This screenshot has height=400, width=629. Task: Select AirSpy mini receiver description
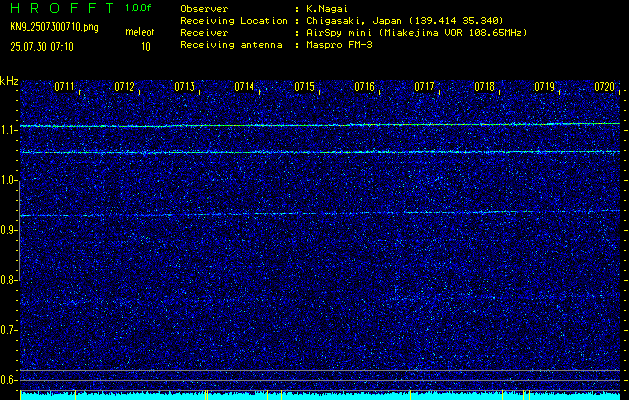point(416,33)
